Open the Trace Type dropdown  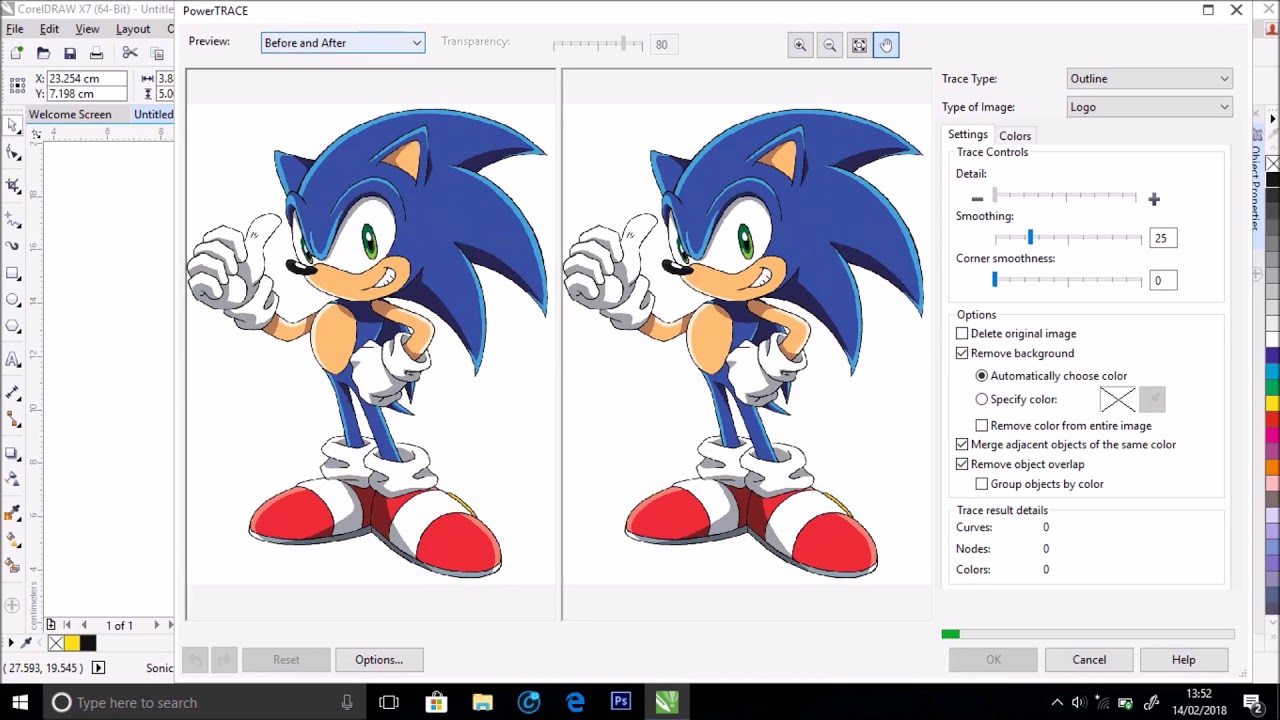point(1149,79)
